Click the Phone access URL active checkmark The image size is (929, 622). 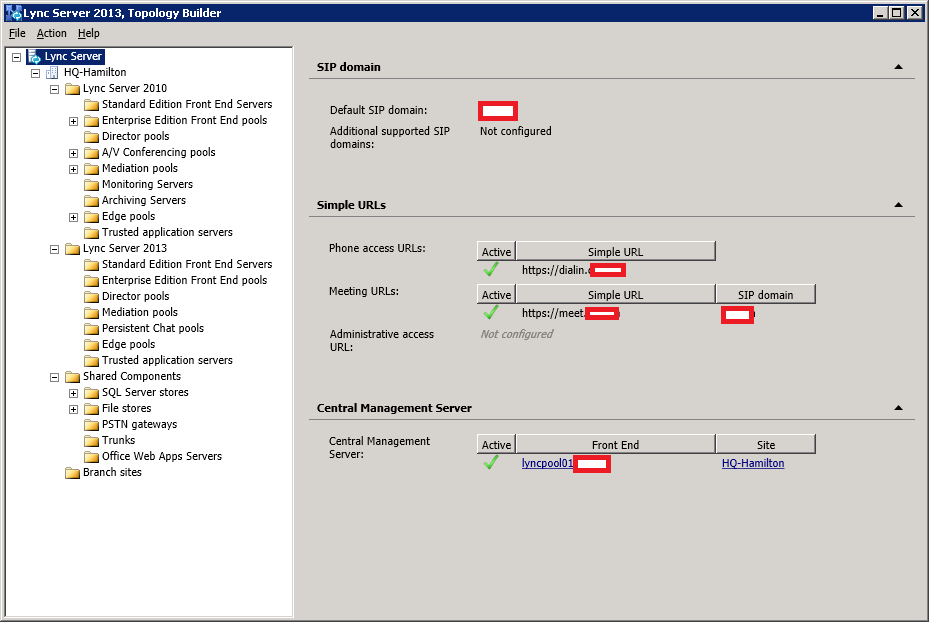pos(491,270)
